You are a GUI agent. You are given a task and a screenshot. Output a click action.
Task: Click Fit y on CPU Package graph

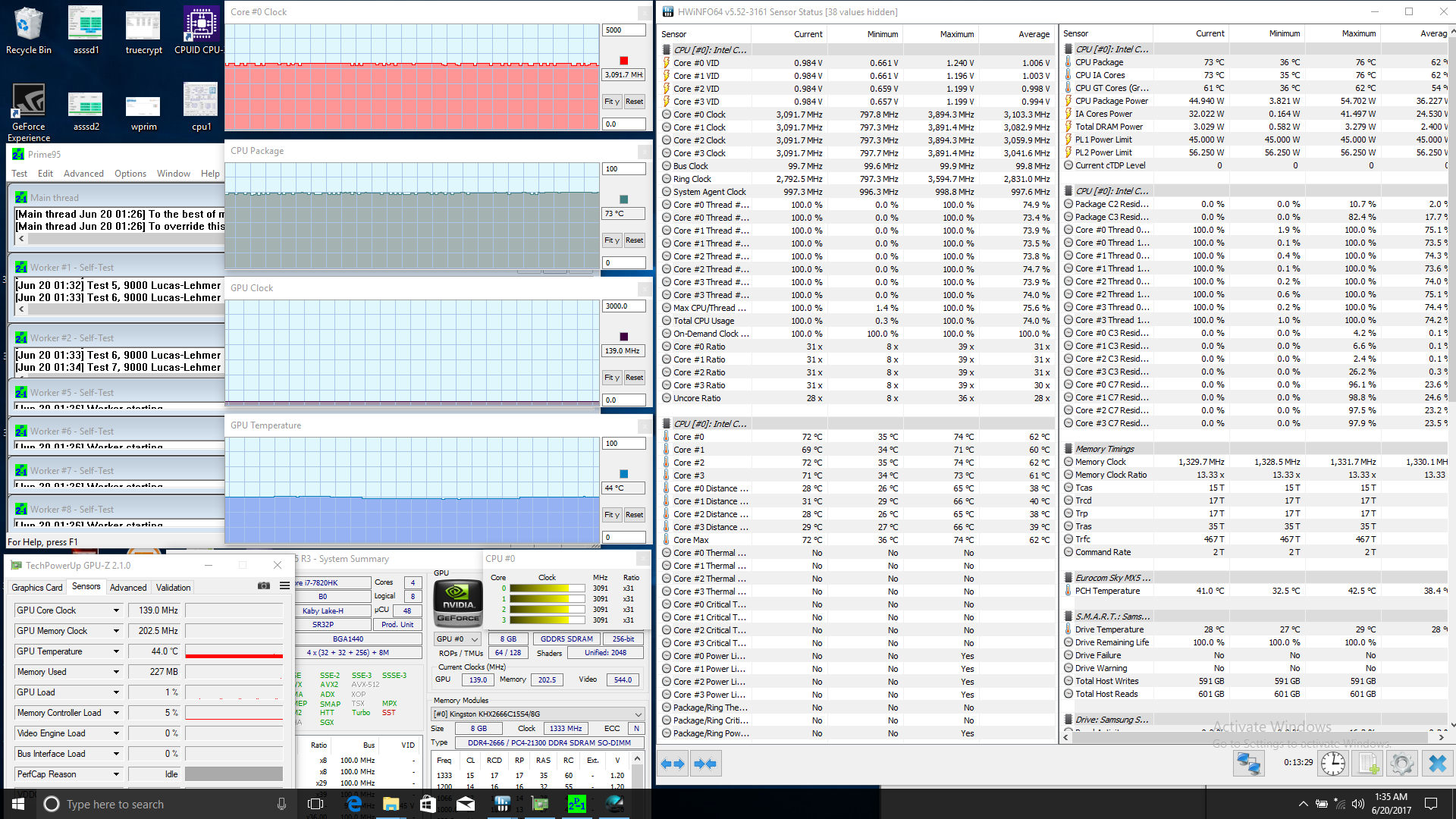(612, 240)
